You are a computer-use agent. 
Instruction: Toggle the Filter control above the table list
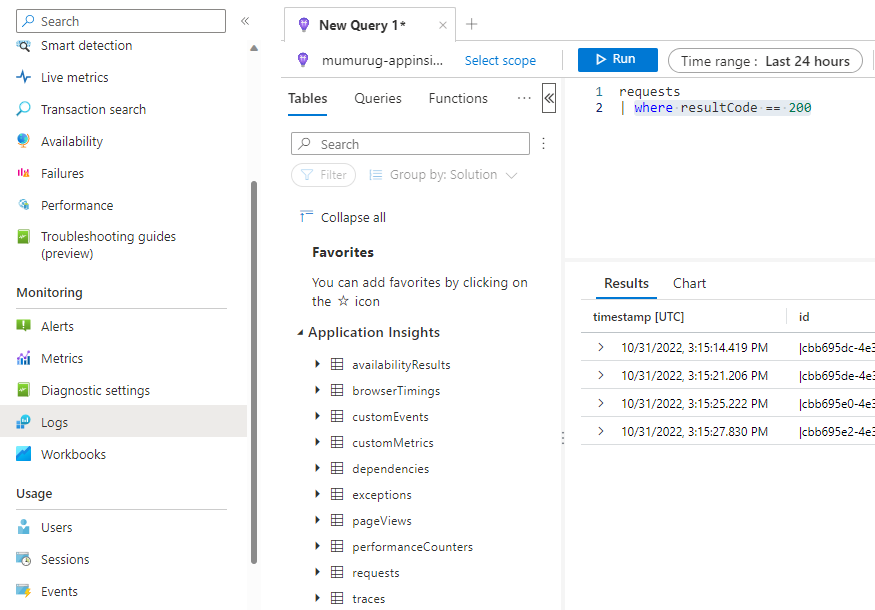[323, 174]
